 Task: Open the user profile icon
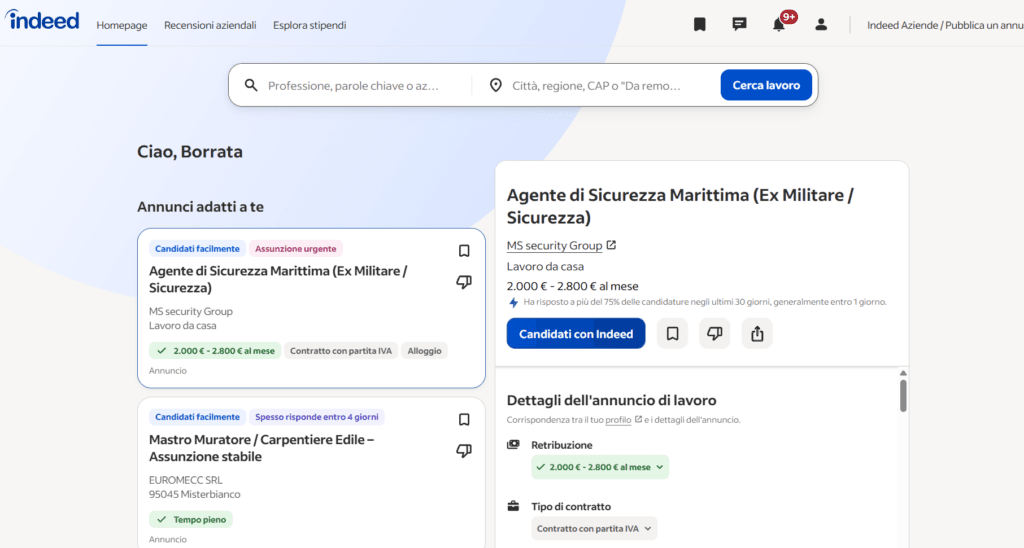tap(821, 25)
